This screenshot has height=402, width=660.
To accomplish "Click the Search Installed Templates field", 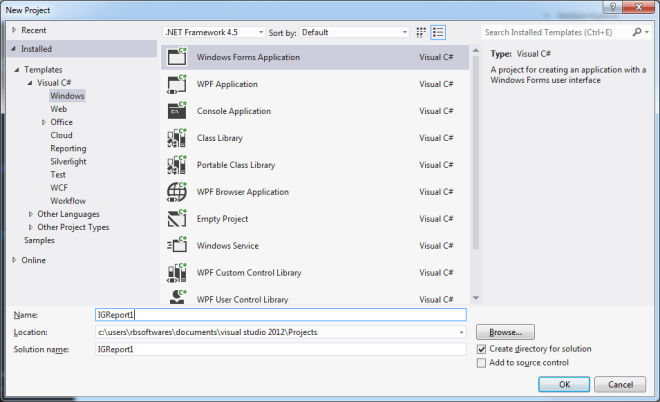I will click(x=556, y=32).
